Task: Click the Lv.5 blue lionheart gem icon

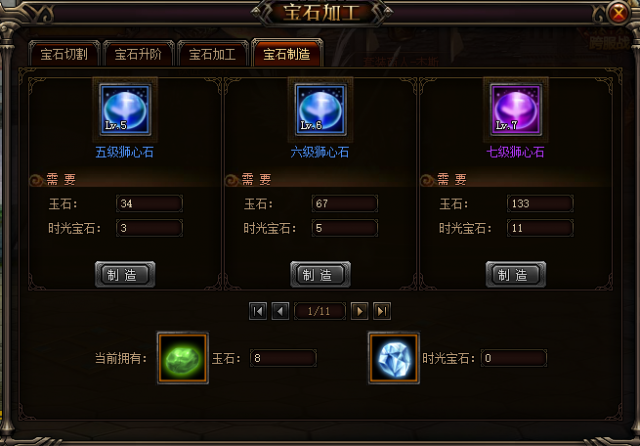Action: 125,110
